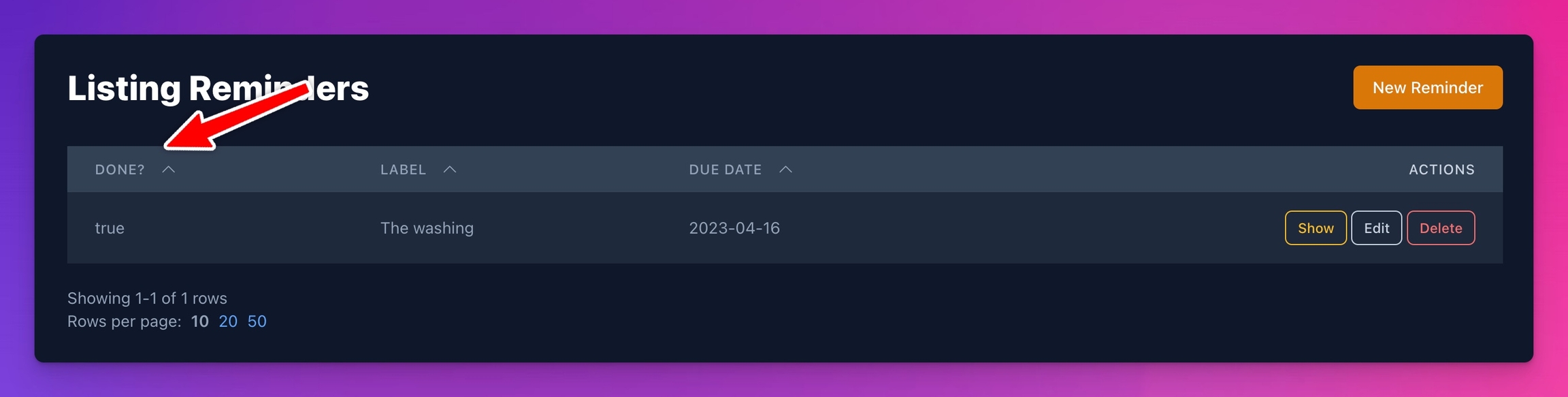
Task: Edit the washing reminder
Action: (1376, 228)
